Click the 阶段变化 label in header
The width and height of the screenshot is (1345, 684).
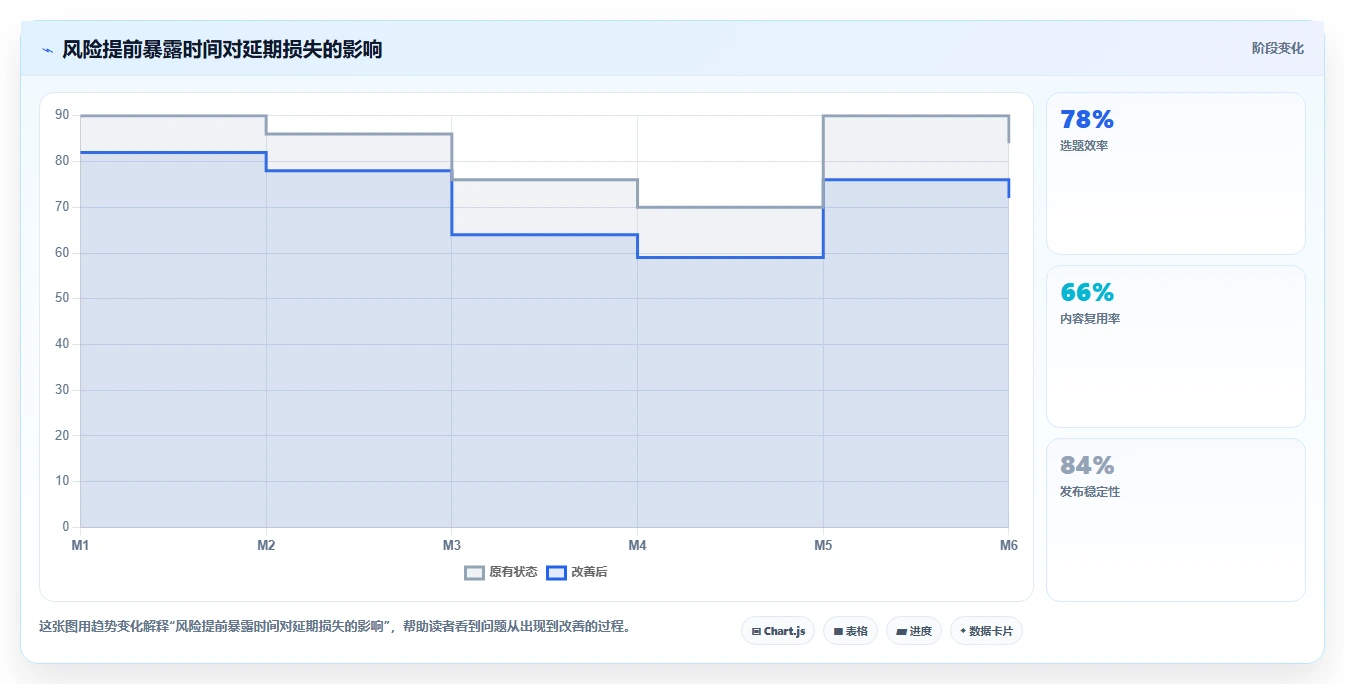click(1277, 48)
